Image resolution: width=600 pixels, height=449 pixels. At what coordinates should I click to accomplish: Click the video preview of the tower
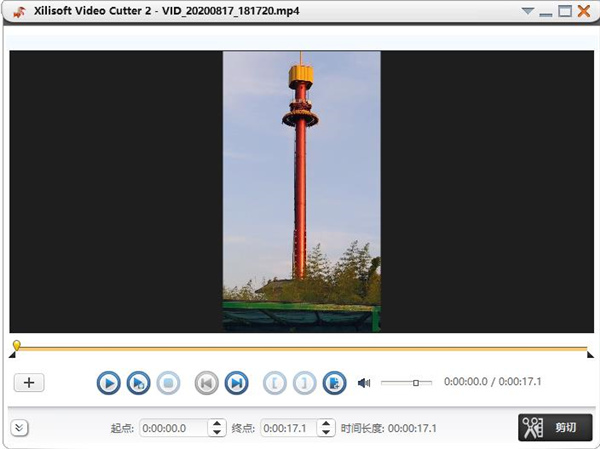302,191
